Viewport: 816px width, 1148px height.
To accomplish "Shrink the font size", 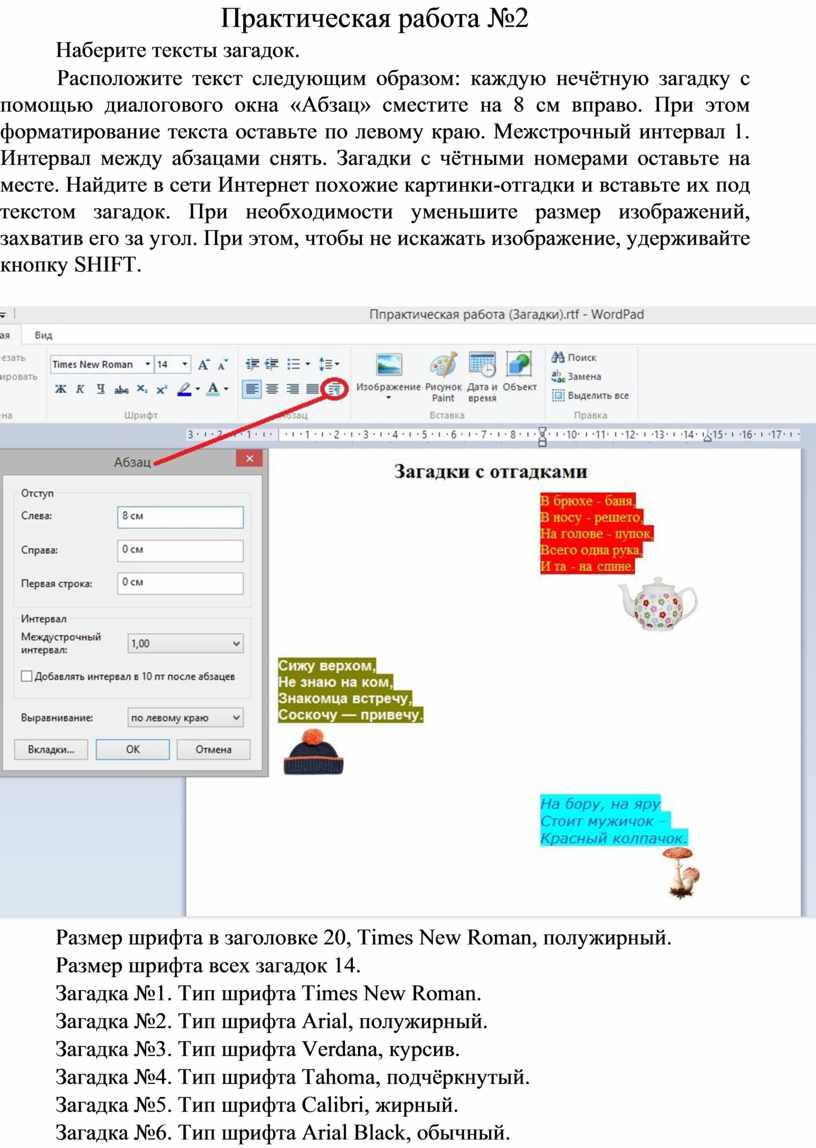I will (222, 364).
